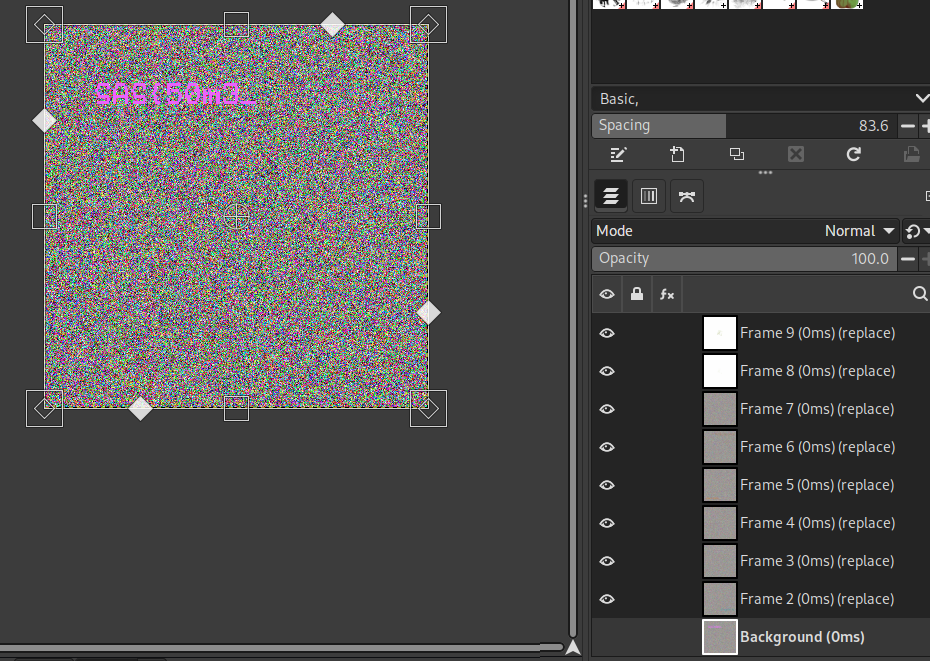930x661 pixels.
Task: Click the bottom edge diamond shear handle
Action: [141, 408]
